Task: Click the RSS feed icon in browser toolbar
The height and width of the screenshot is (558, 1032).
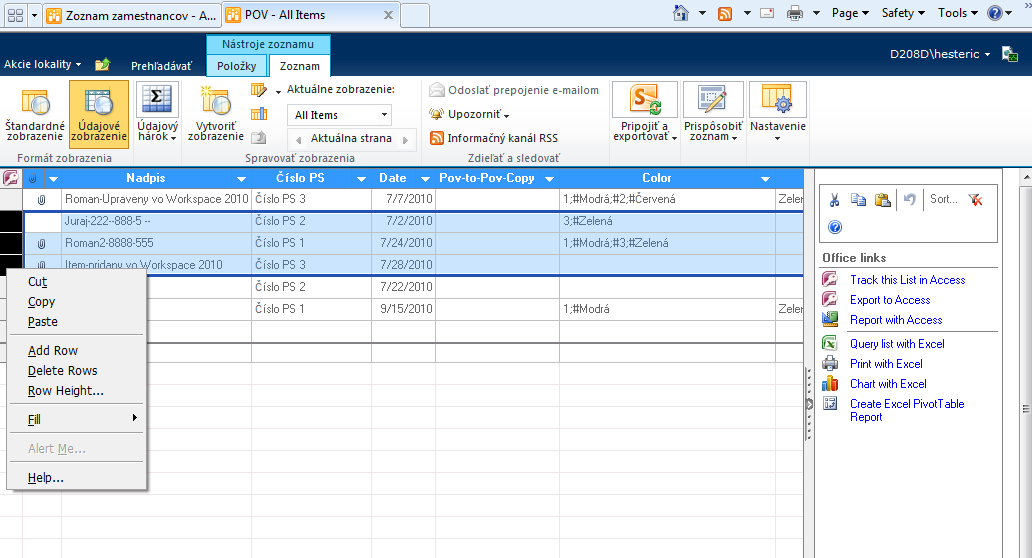Action: click(x=725, y=13)
